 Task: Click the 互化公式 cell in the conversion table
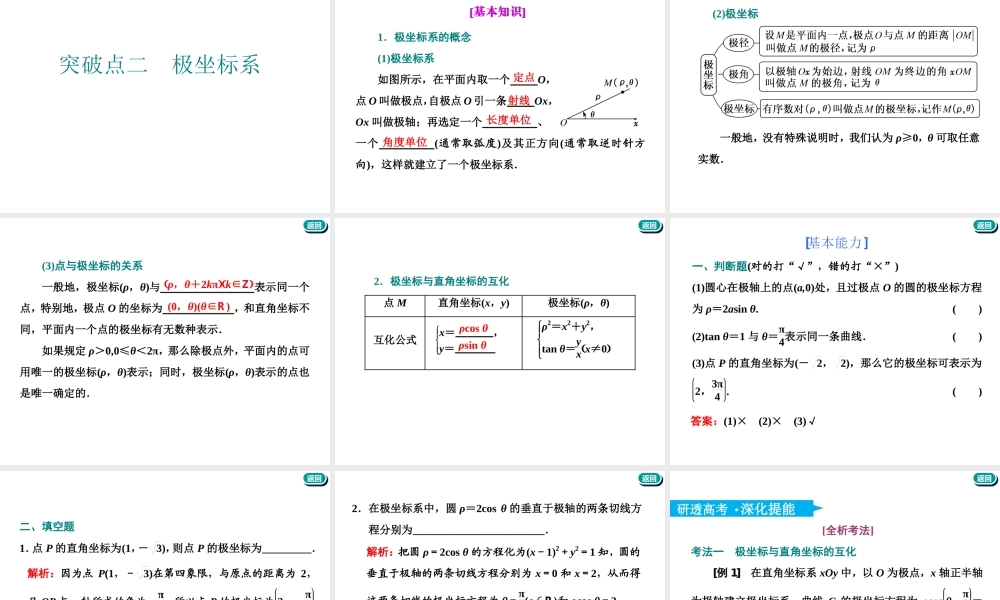tap(398, 339)
